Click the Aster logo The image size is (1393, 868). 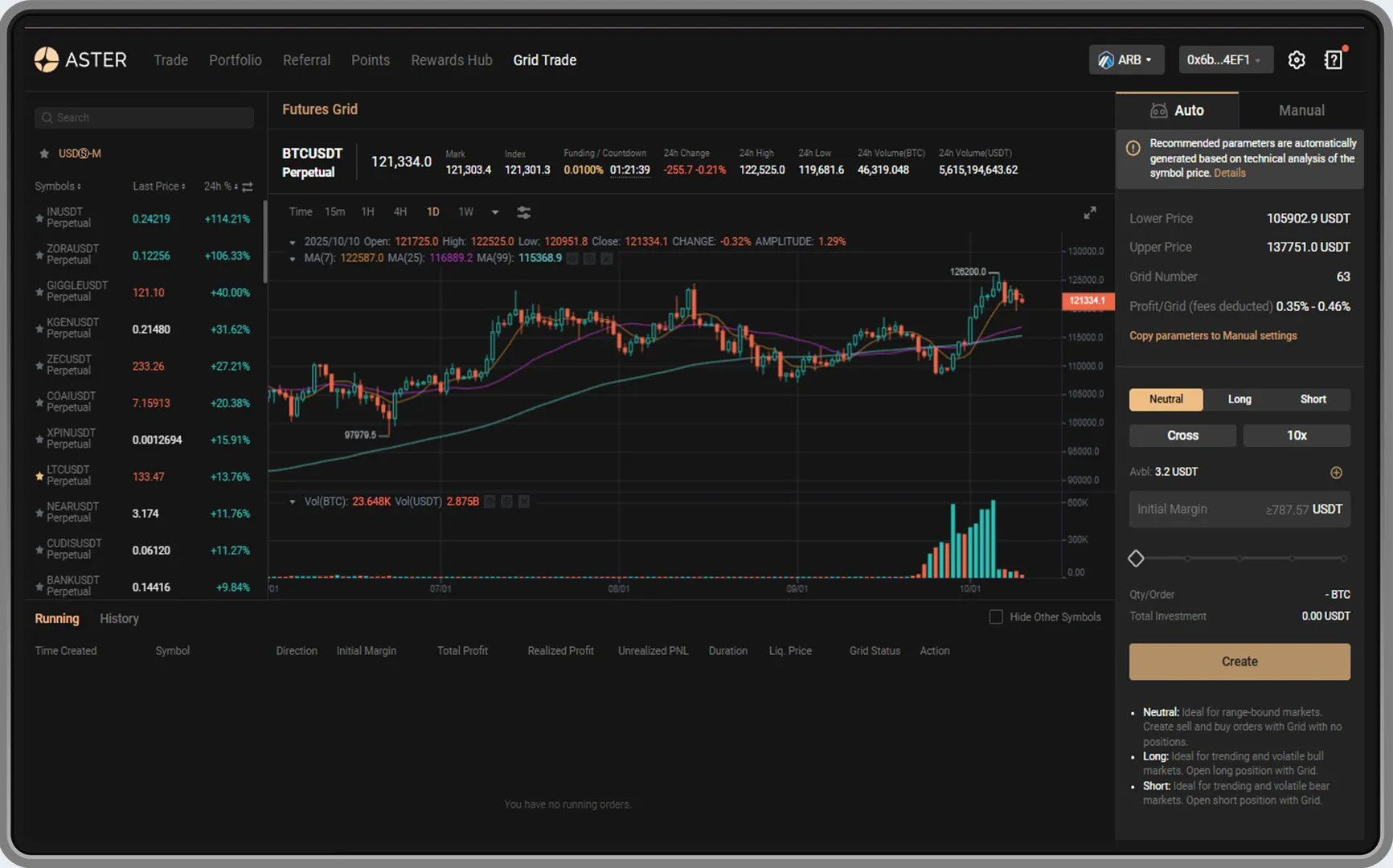80,59
